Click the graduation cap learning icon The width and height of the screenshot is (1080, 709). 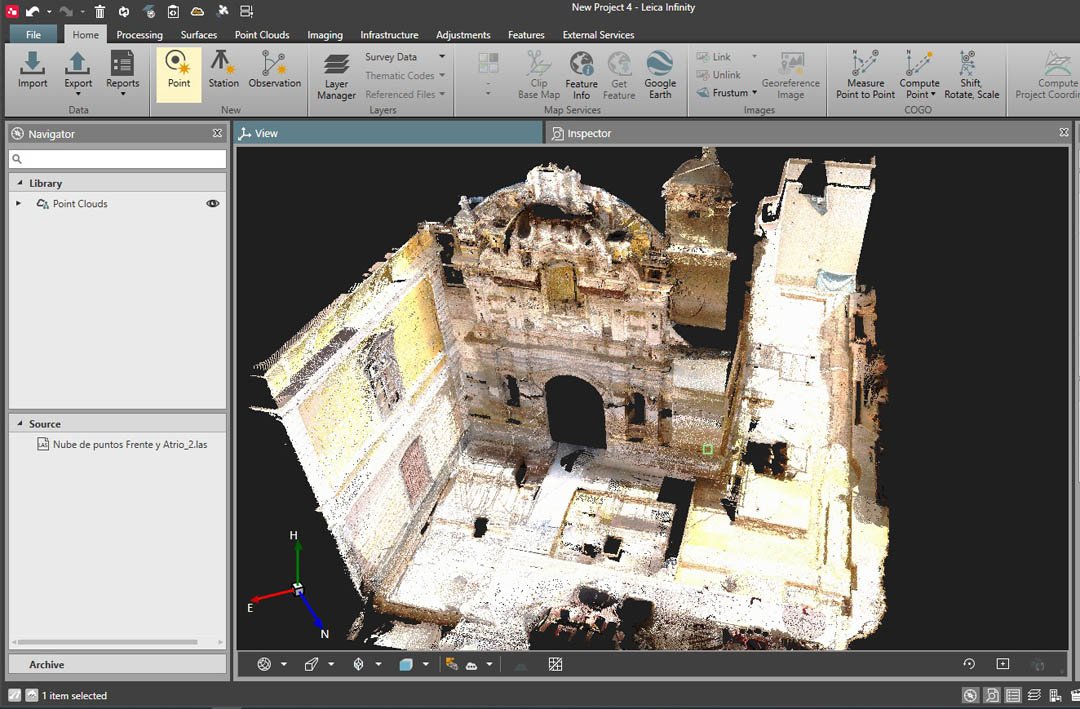[149, 11]
